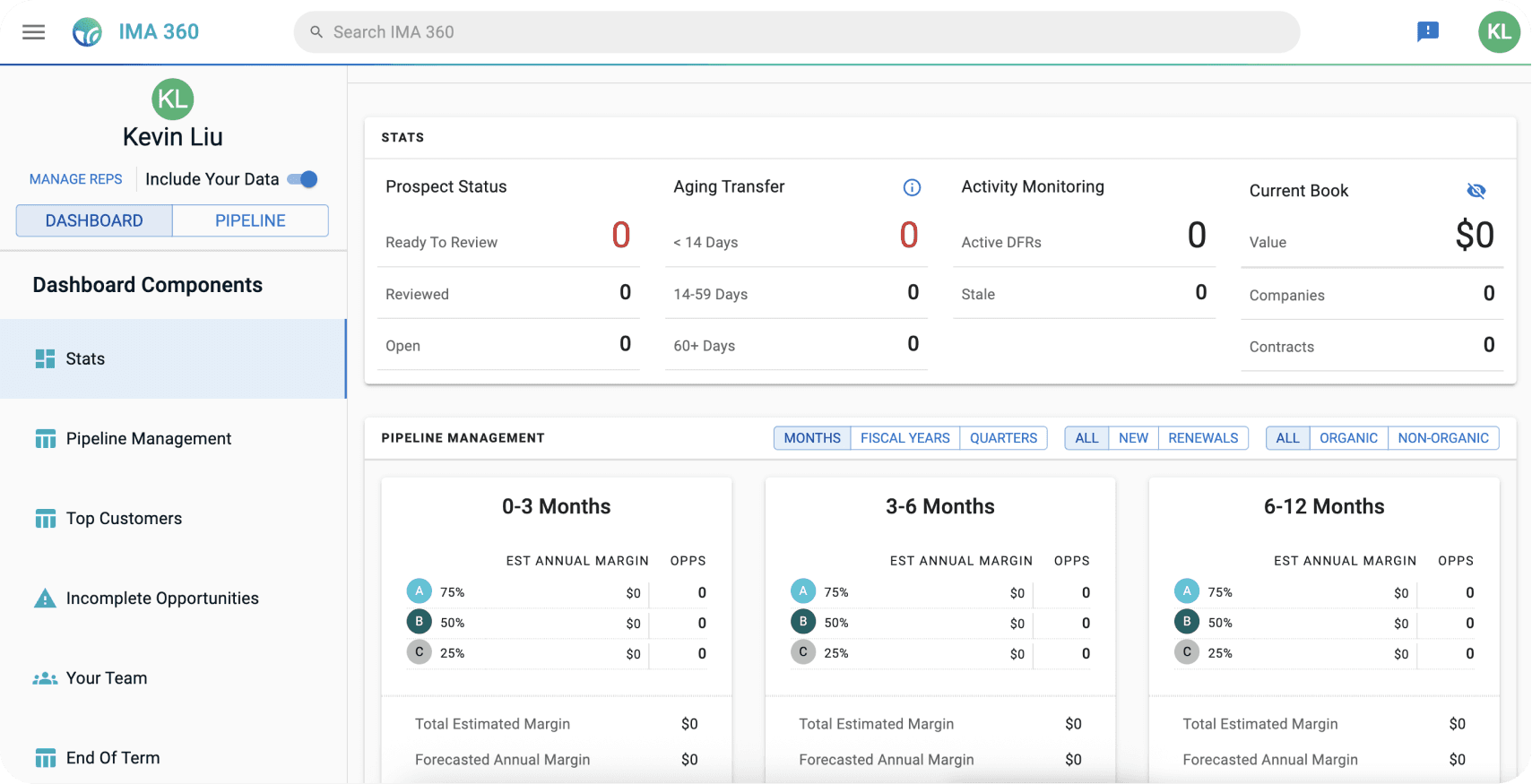Click the End Of Term table icon
This screenshot has width=1532, height=784.
pos(45,758)
